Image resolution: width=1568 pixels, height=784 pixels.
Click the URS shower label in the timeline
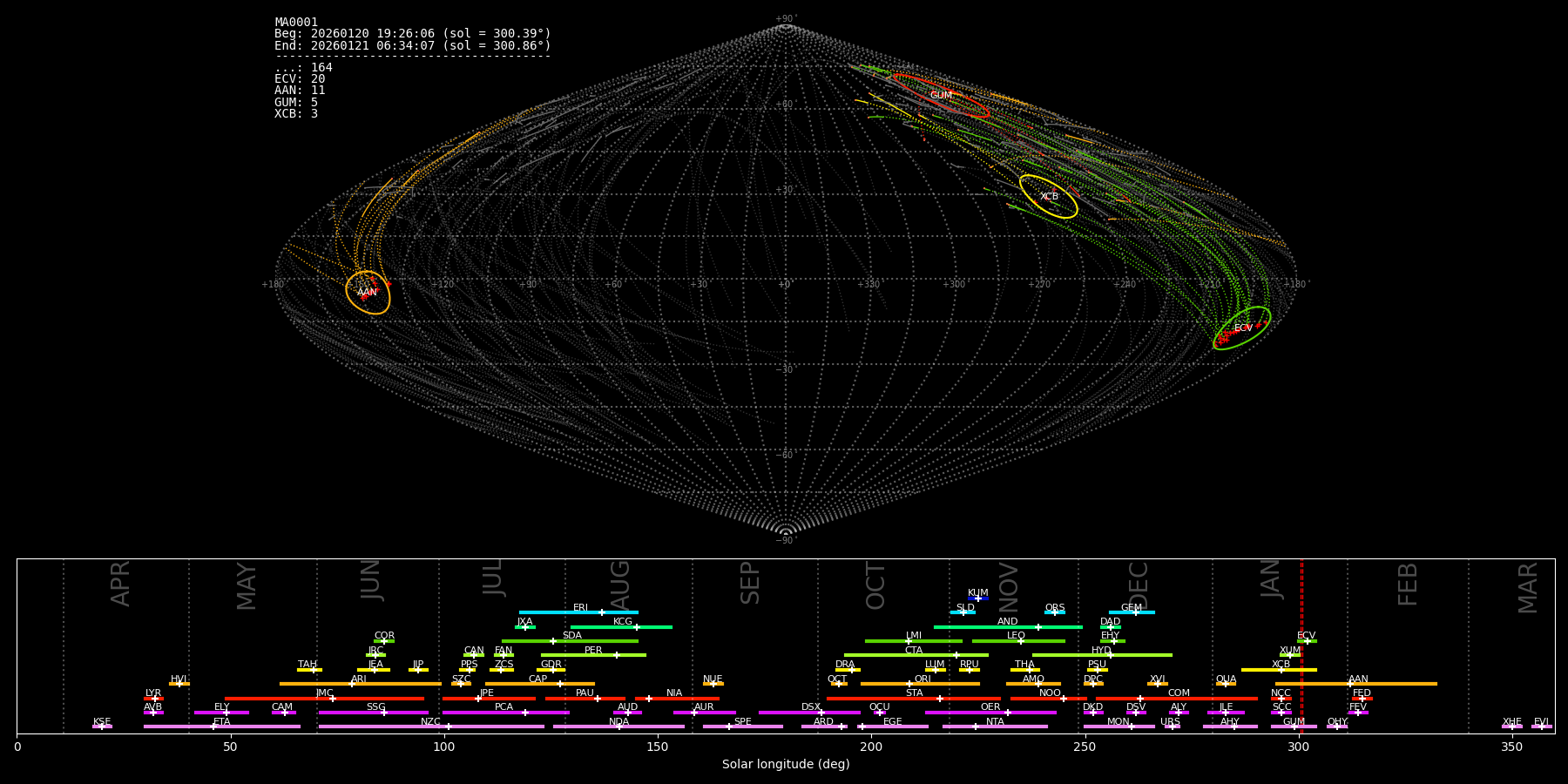tap(1170, 722)
